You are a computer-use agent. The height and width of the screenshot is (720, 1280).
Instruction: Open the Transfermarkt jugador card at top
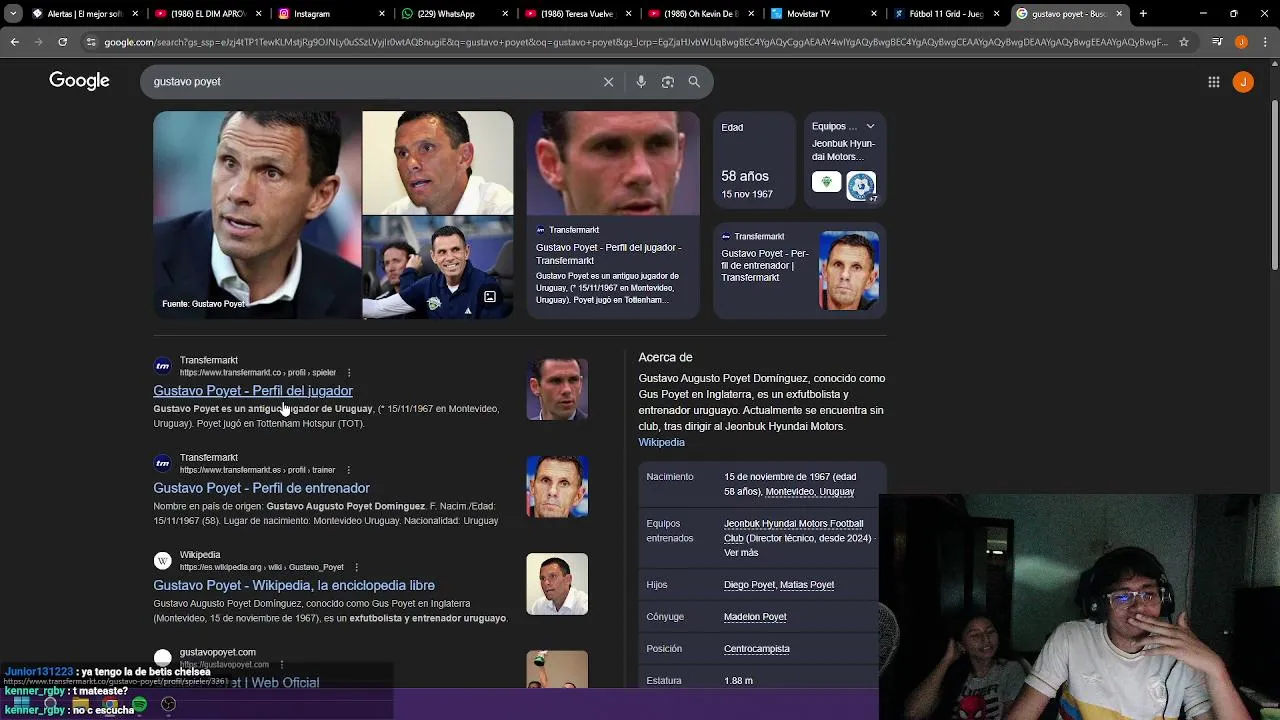coord(613,215)
